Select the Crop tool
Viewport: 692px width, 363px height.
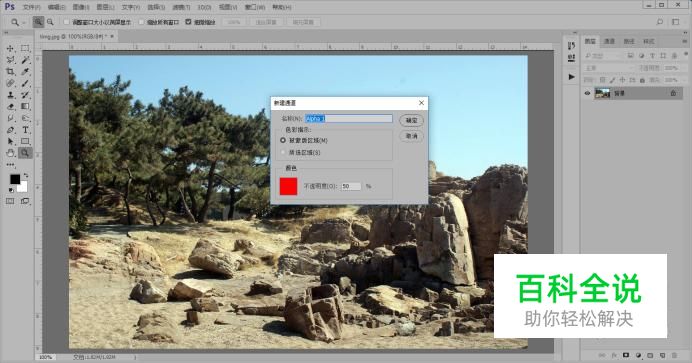[11, 71]
